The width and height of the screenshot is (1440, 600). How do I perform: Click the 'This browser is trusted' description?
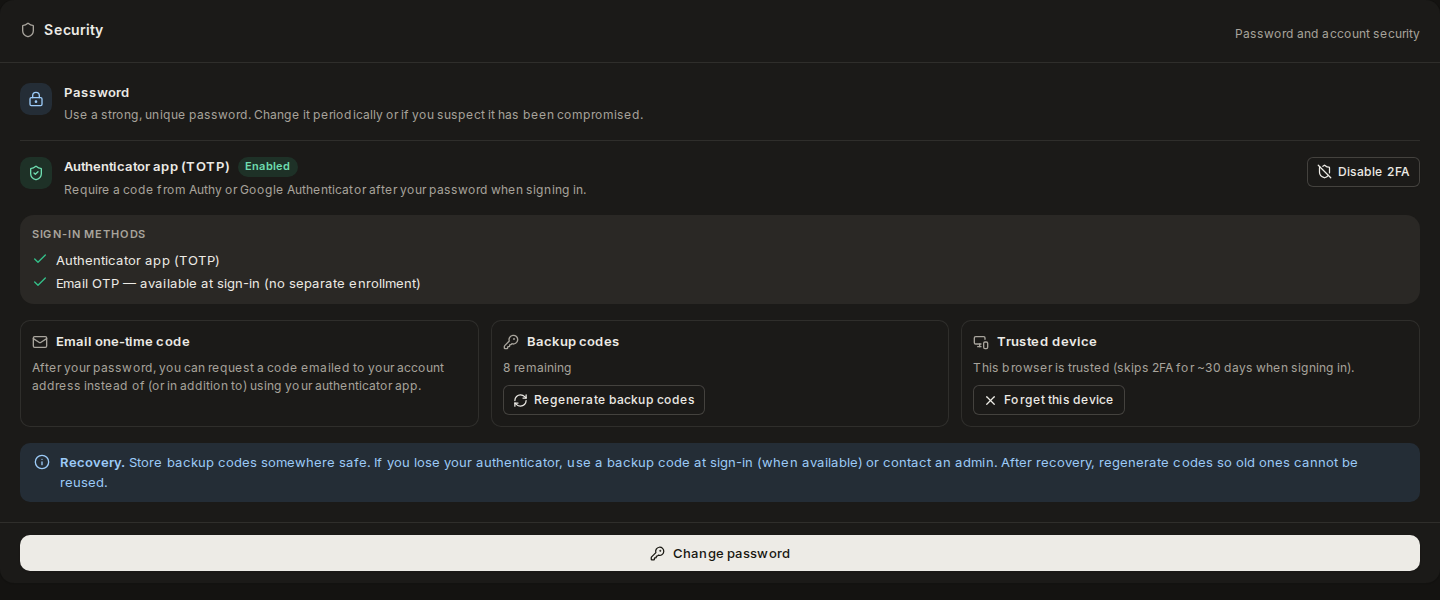1164,368
